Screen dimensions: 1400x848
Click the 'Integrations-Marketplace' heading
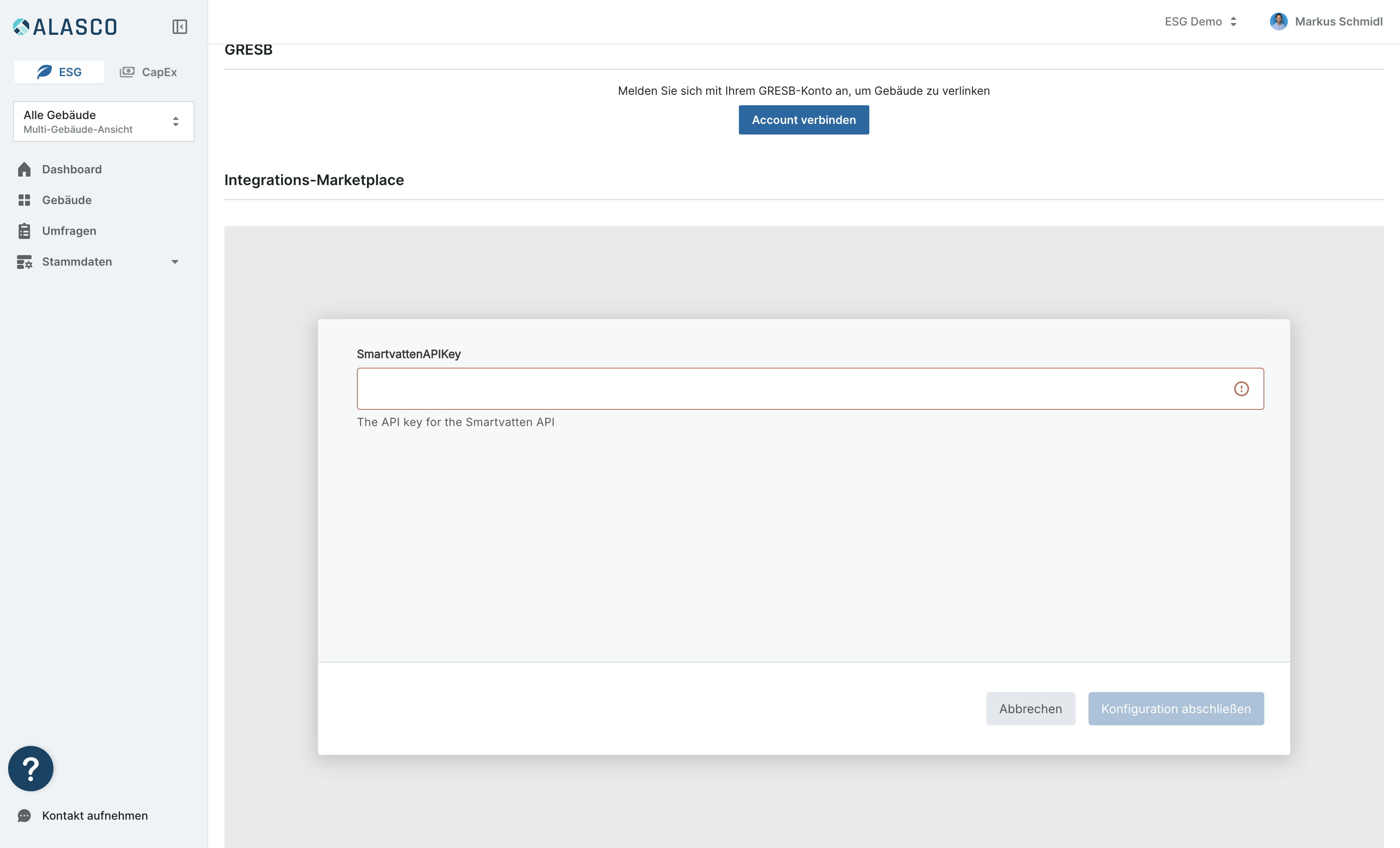tap(314, 180)
